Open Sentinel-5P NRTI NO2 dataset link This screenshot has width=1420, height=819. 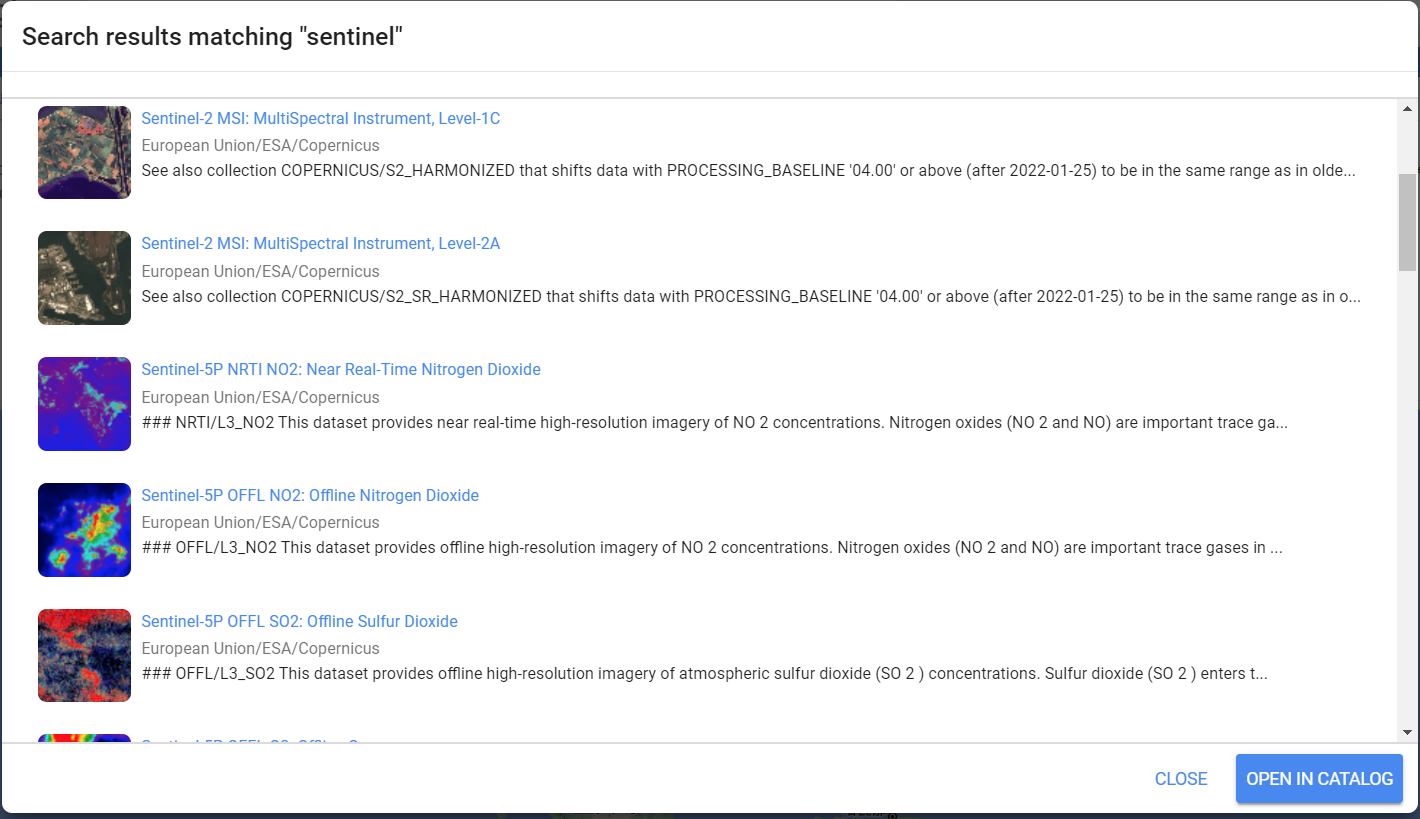tap(340, 370)
